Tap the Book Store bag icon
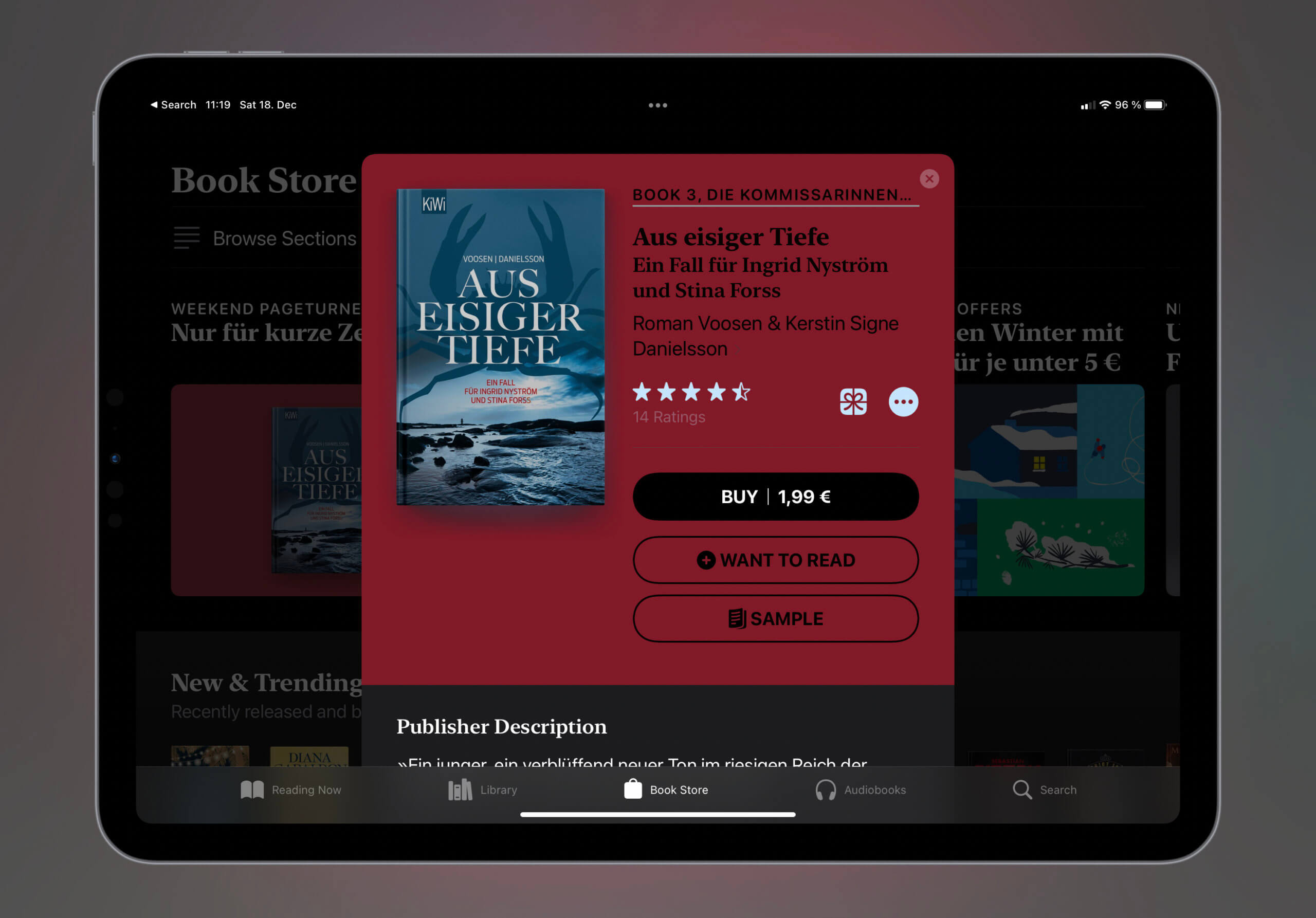 point(633,789)
